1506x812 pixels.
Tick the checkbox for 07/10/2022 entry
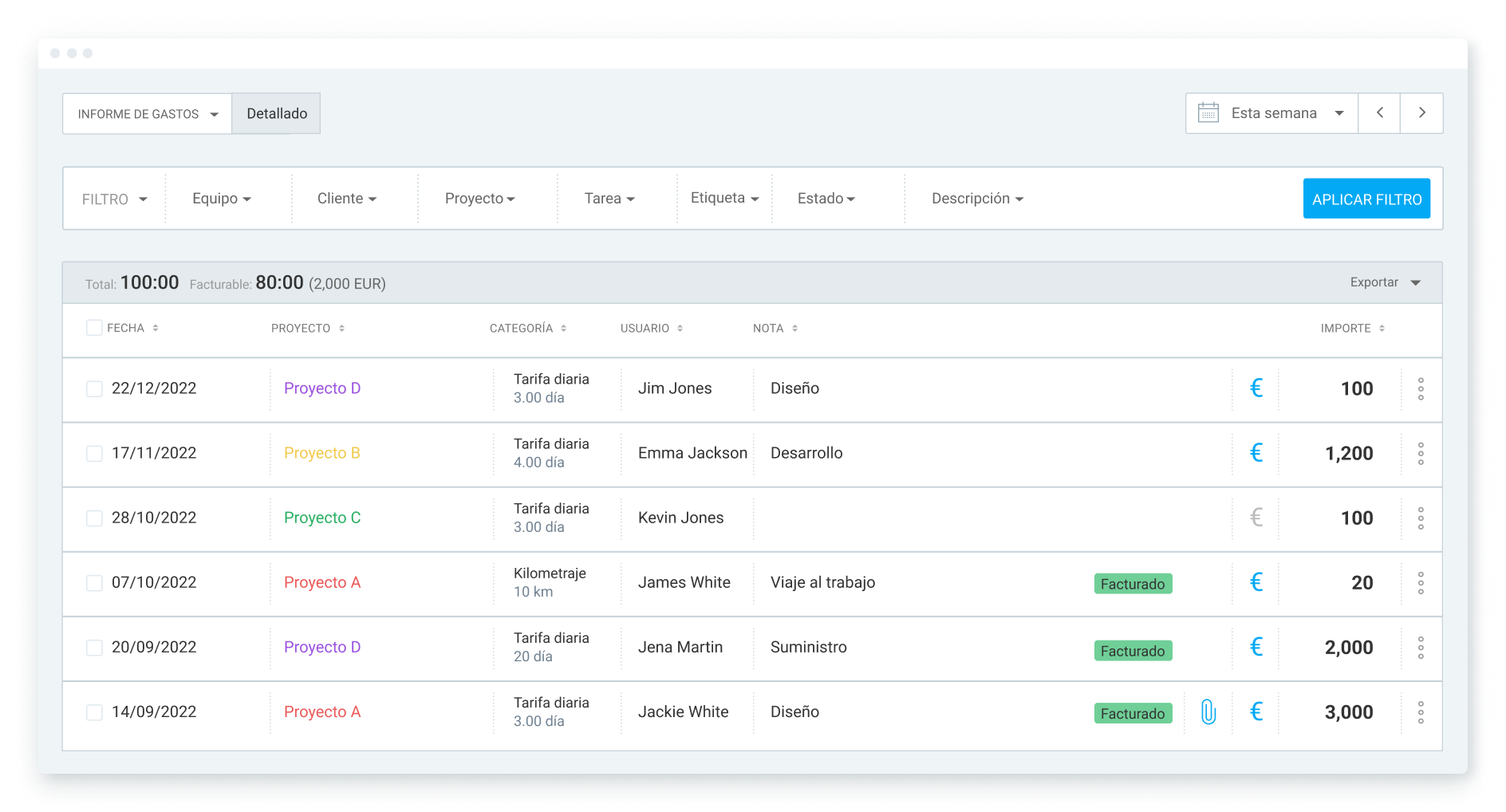[94, 583]
